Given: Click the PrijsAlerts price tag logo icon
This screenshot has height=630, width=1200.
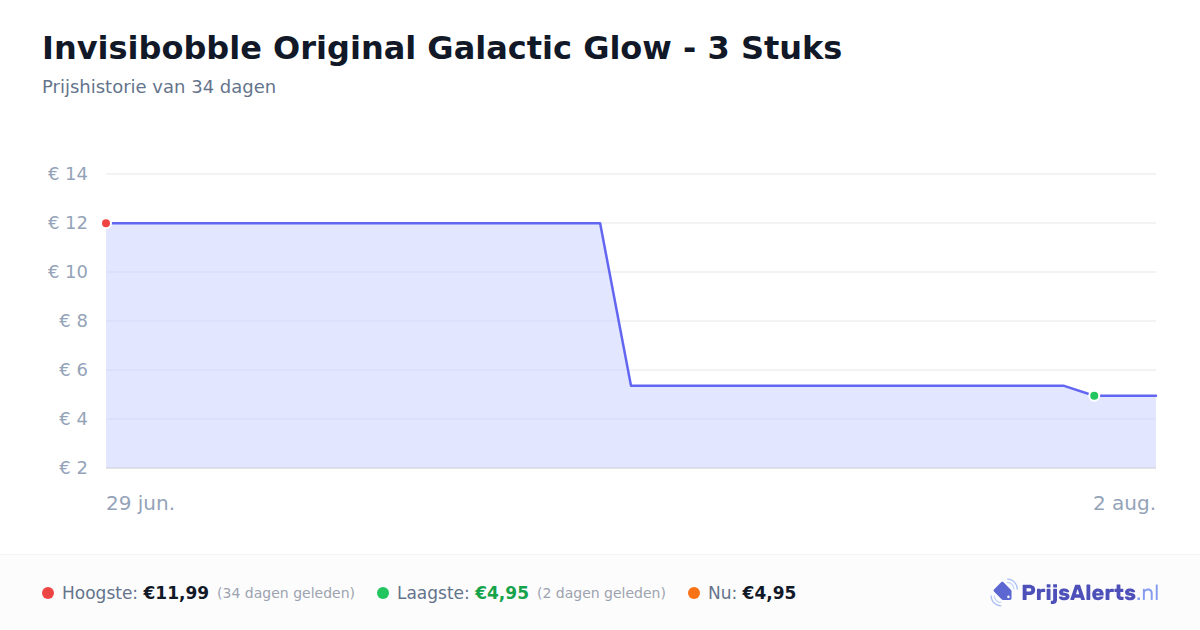Looking at the screenshot, I should tap(1003, 593).
